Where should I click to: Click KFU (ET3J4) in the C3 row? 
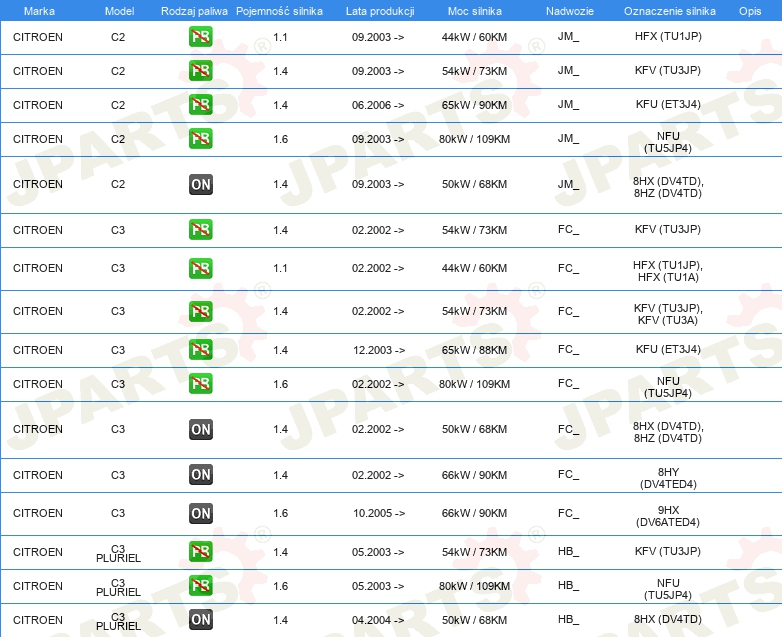668,349
